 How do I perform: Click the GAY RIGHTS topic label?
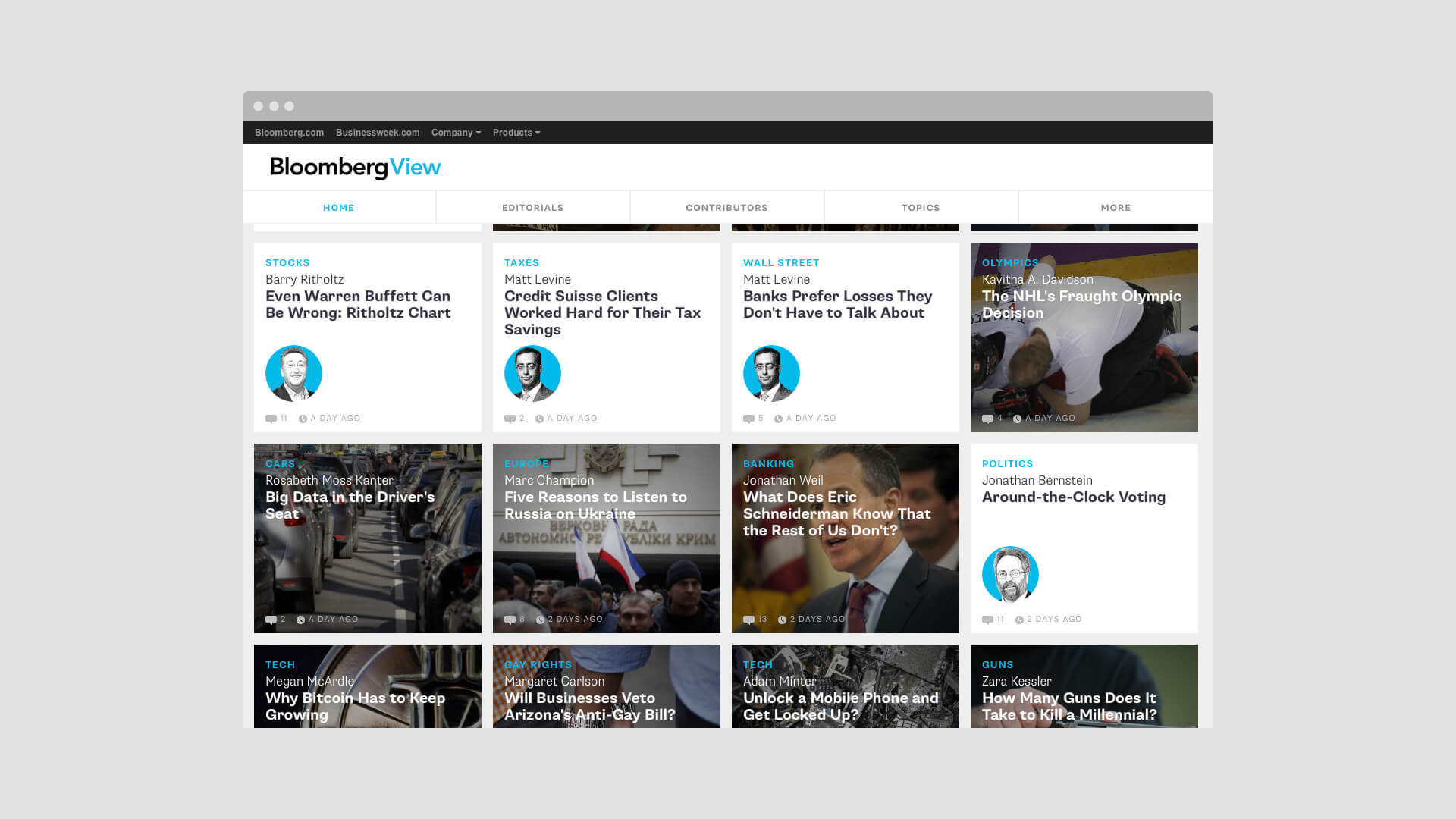[538, 665]
